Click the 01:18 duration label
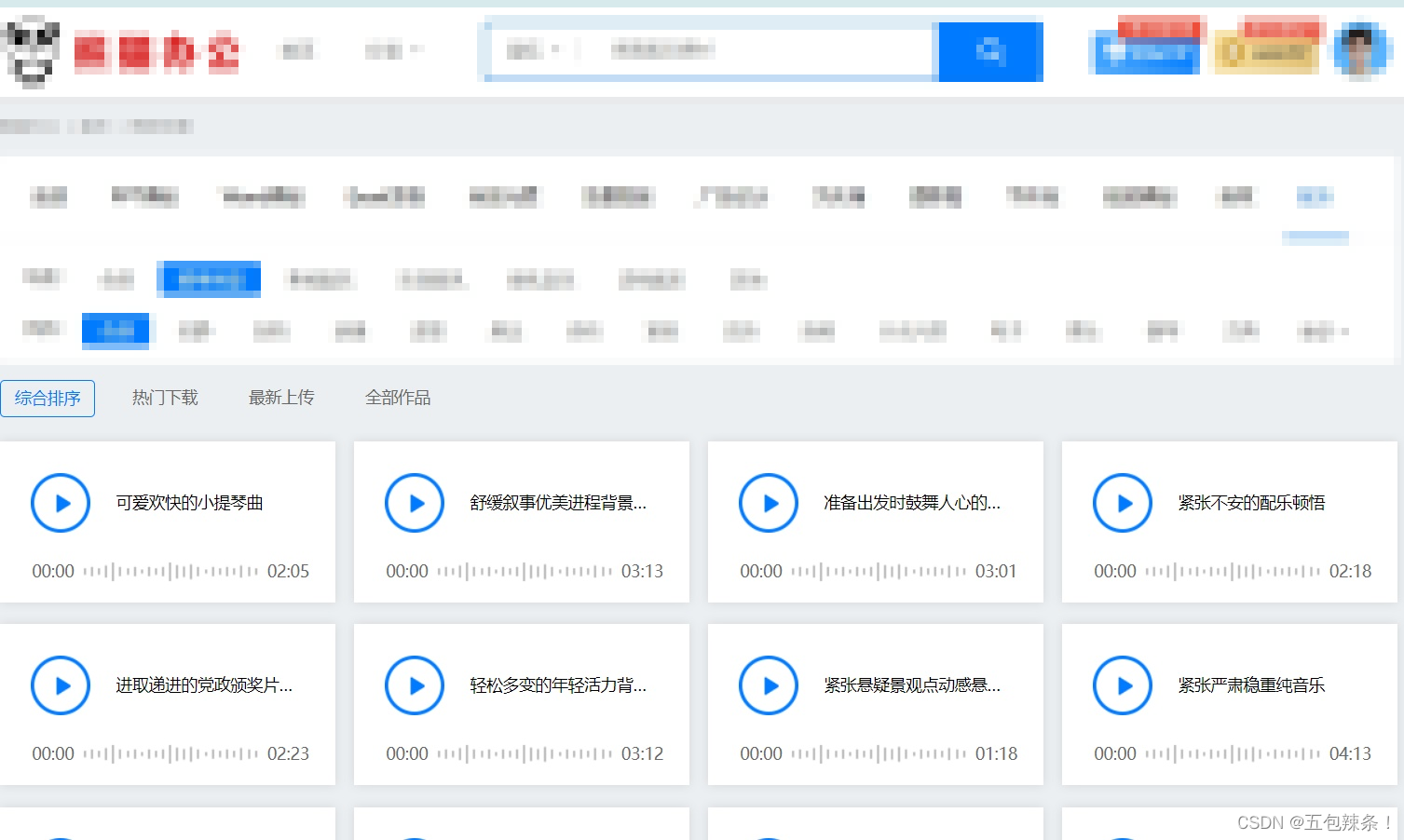Image resolution: width=1404 pixels, height=840 pixels. click(x=996, y=753)
